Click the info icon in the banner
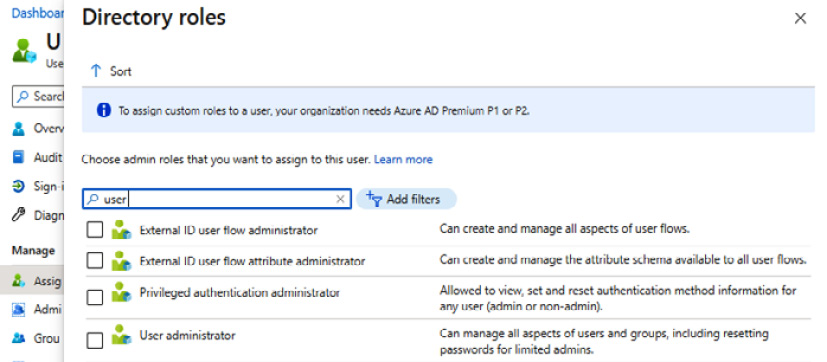The width and height of the screenshot is (827, 362). coord(104,110)
